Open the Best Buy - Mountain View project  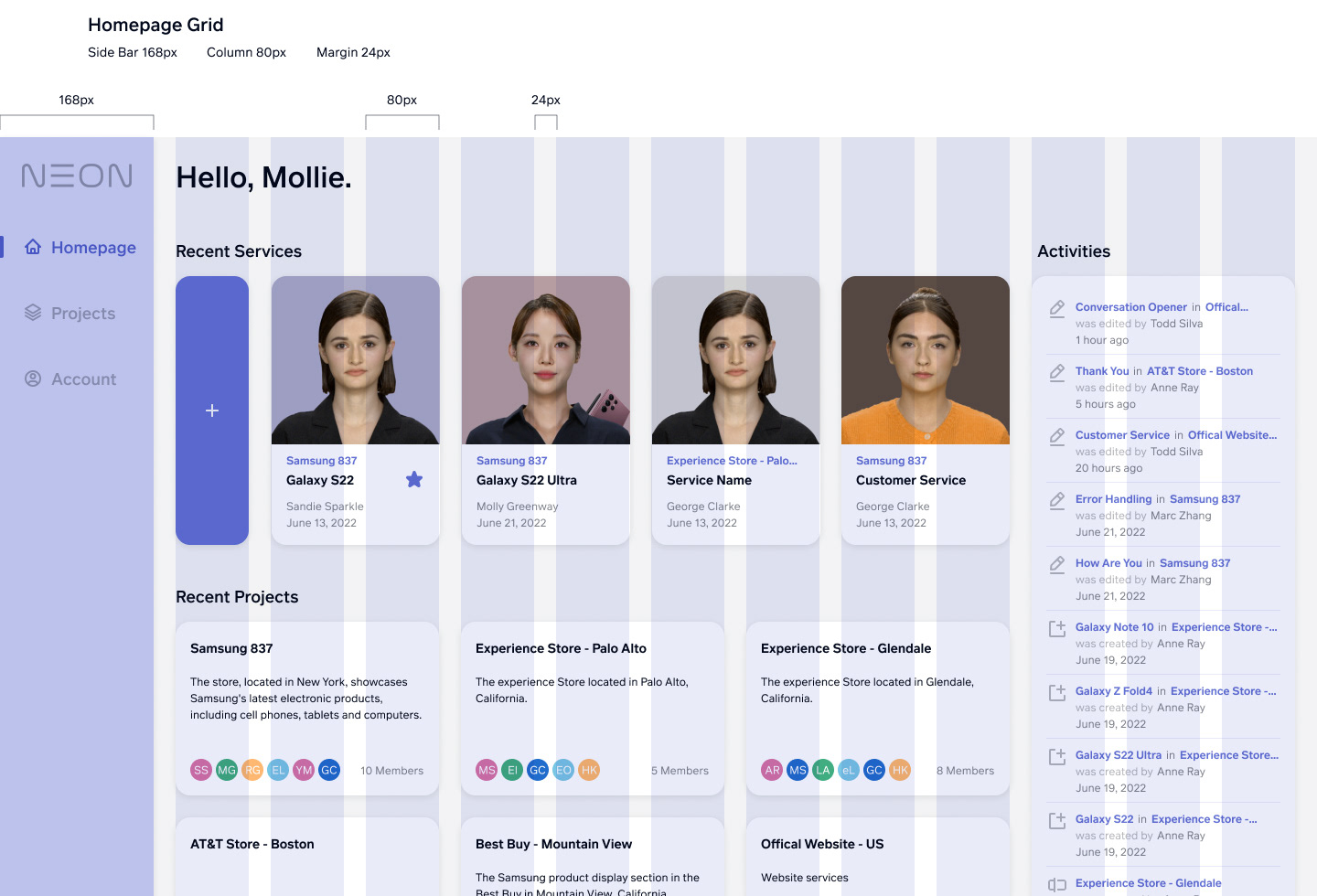click(553, 844)
